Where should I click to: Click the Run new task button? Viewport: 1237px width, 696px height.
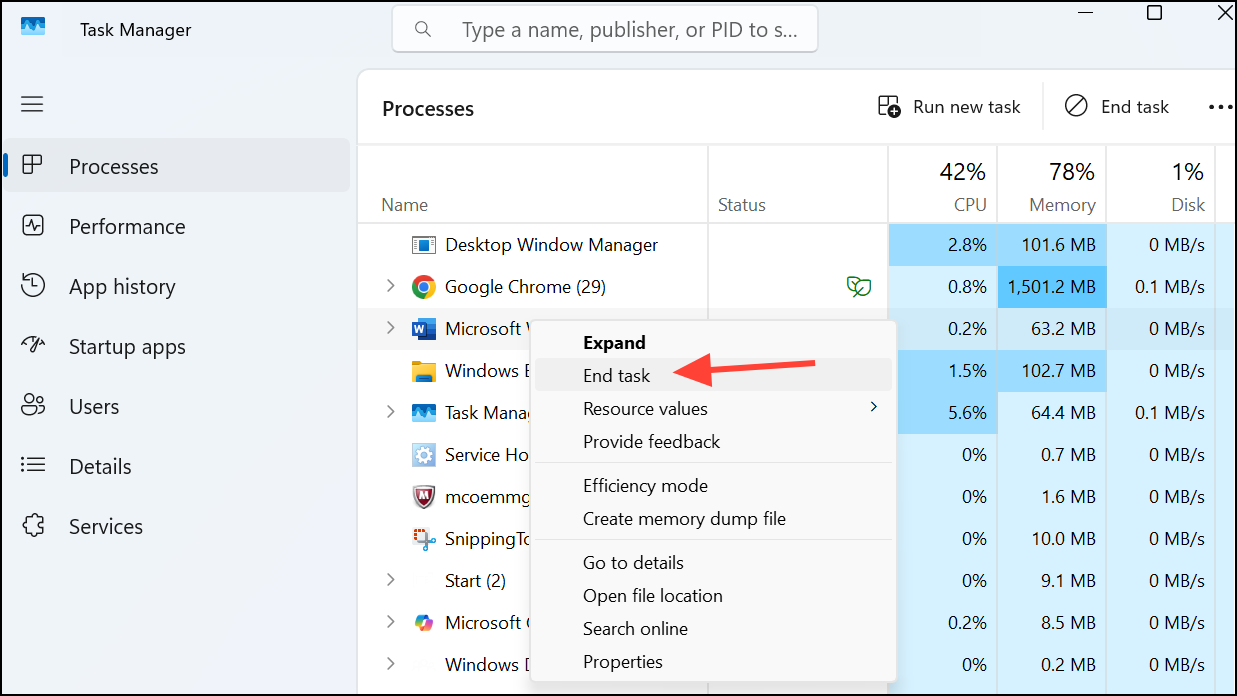[x=949, y=107]
